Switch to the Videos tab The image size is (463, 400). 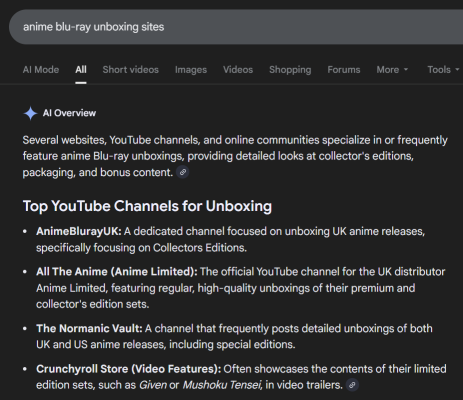coord(238,70)
